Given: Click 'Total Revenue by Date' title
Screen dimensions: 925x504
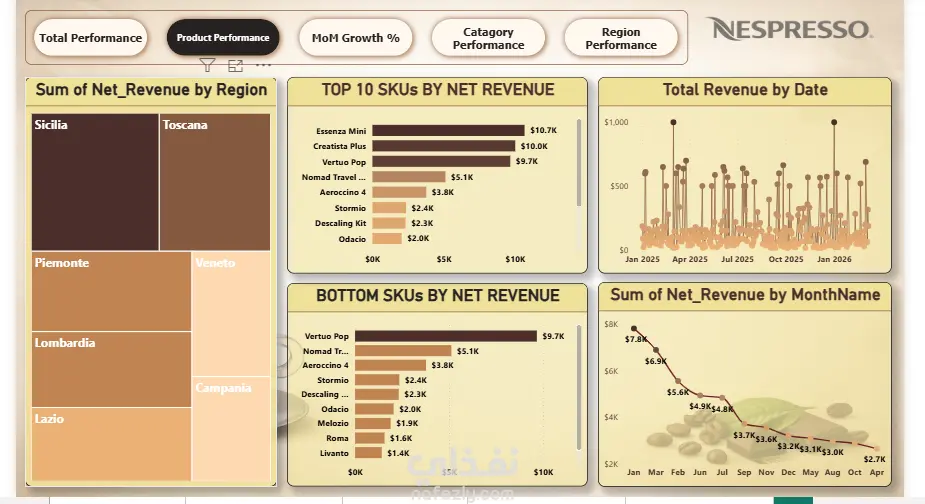Looking at the screenshot, I should point(745,90).
